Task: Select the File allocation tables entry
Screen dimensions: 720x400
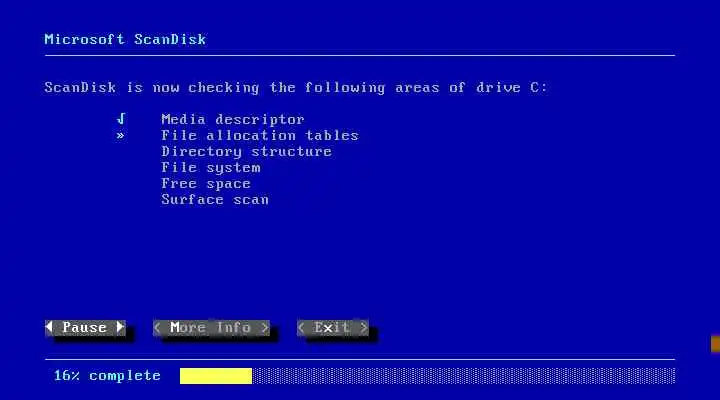Action: [260, 135]
